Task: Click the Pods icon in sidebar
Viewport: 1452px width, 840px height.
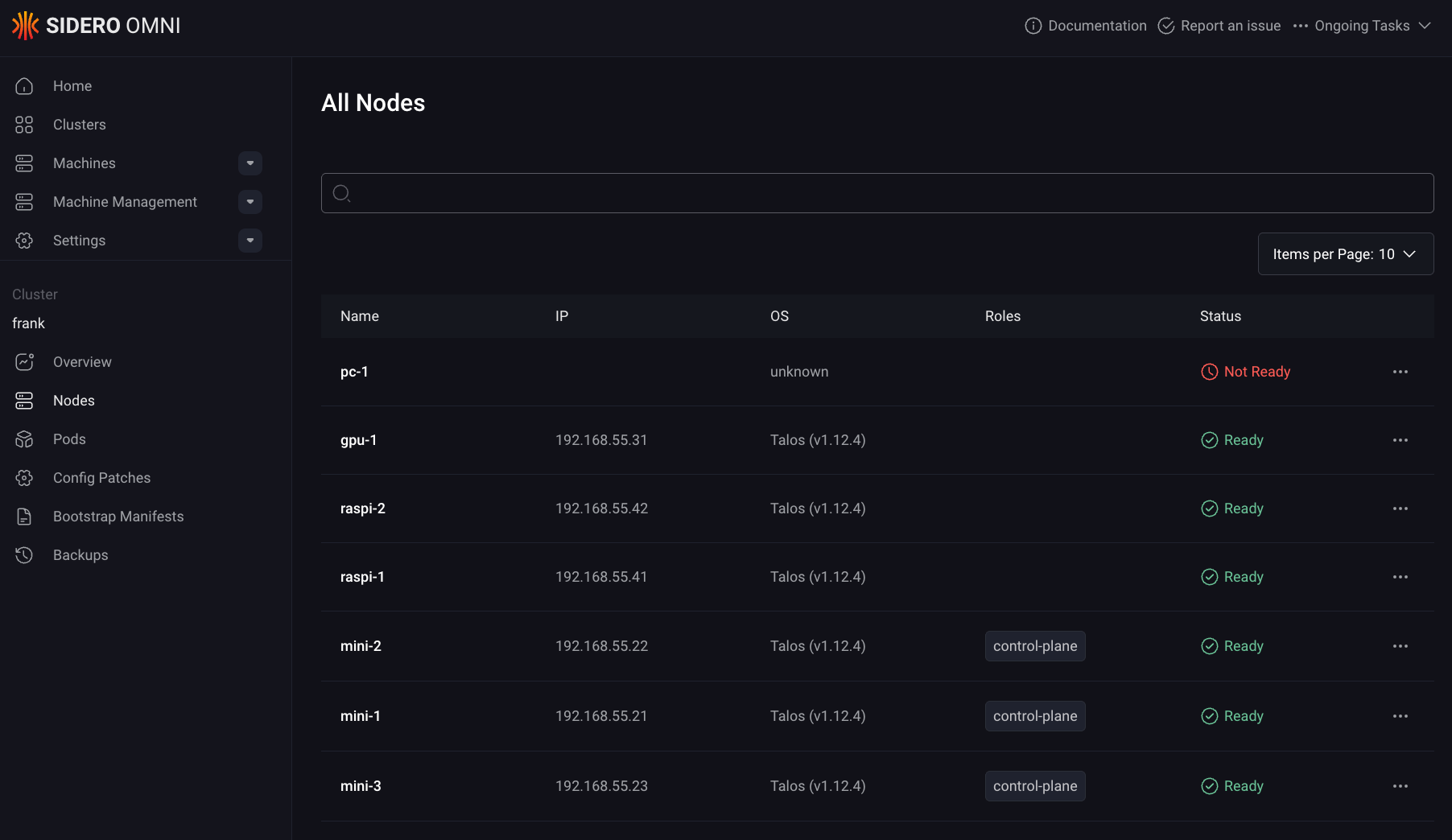Action: pos(24,439)
